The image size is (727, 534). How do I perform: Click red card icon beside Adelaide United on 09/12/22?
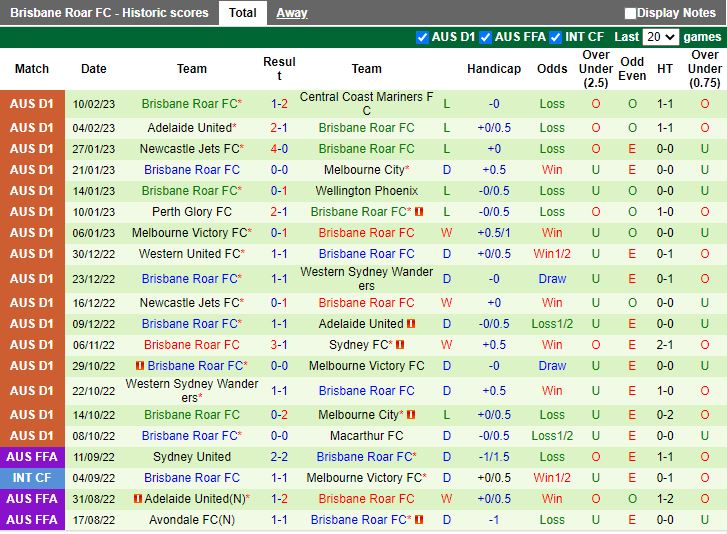(412, 324)
